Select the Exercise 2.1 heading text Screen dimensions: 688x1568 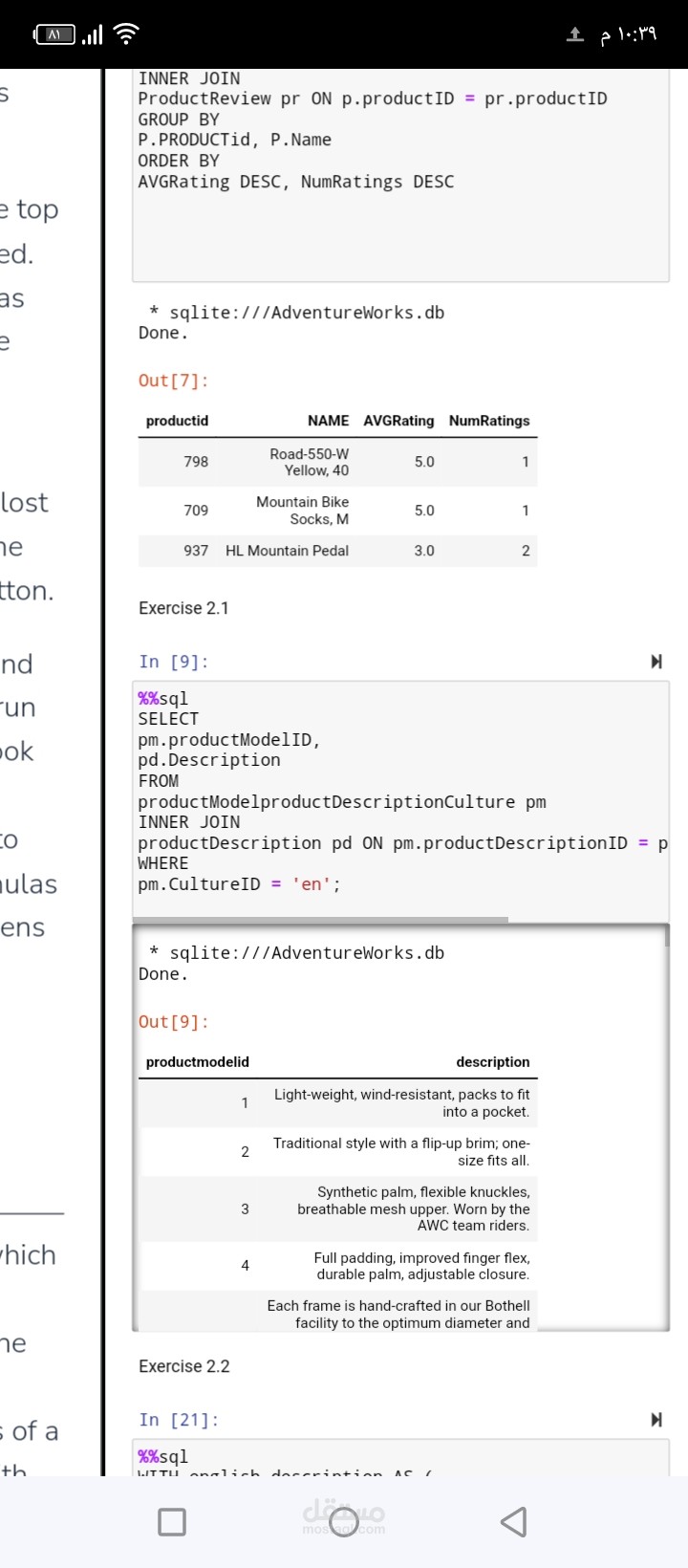click(x=183, y=608)
